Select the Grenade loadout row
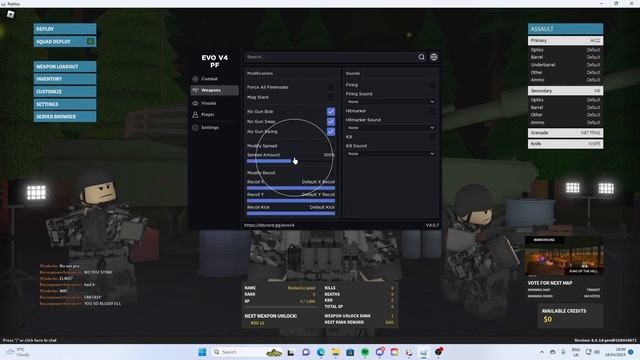The image size is (640, 360). (565, 133)
